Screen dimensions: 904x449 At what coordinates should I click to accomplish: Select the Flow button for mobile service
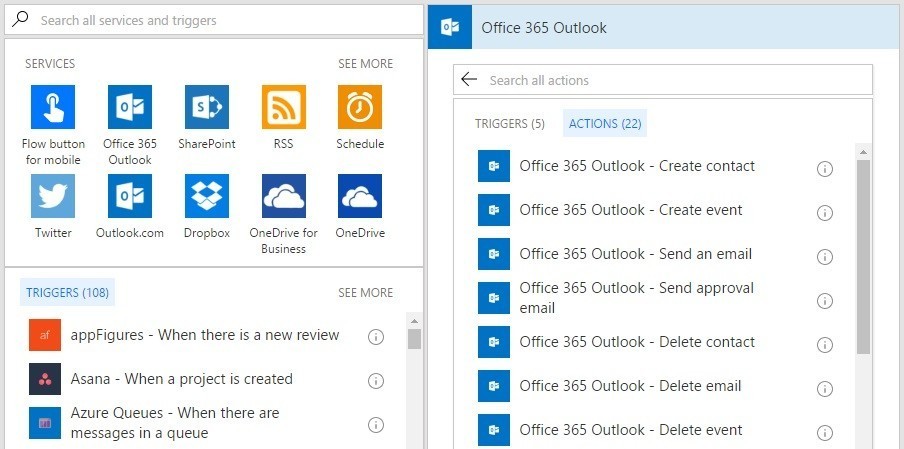point(52,107)
